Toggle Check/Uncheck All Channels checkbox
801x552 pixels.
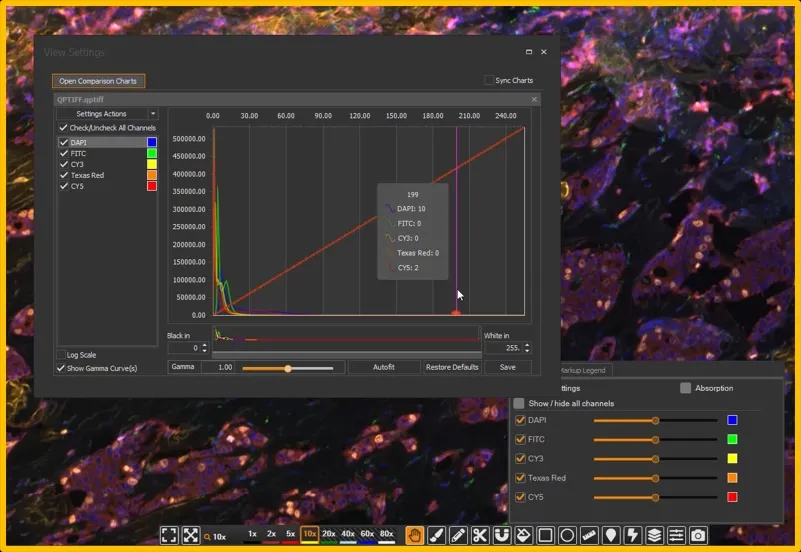63,128
